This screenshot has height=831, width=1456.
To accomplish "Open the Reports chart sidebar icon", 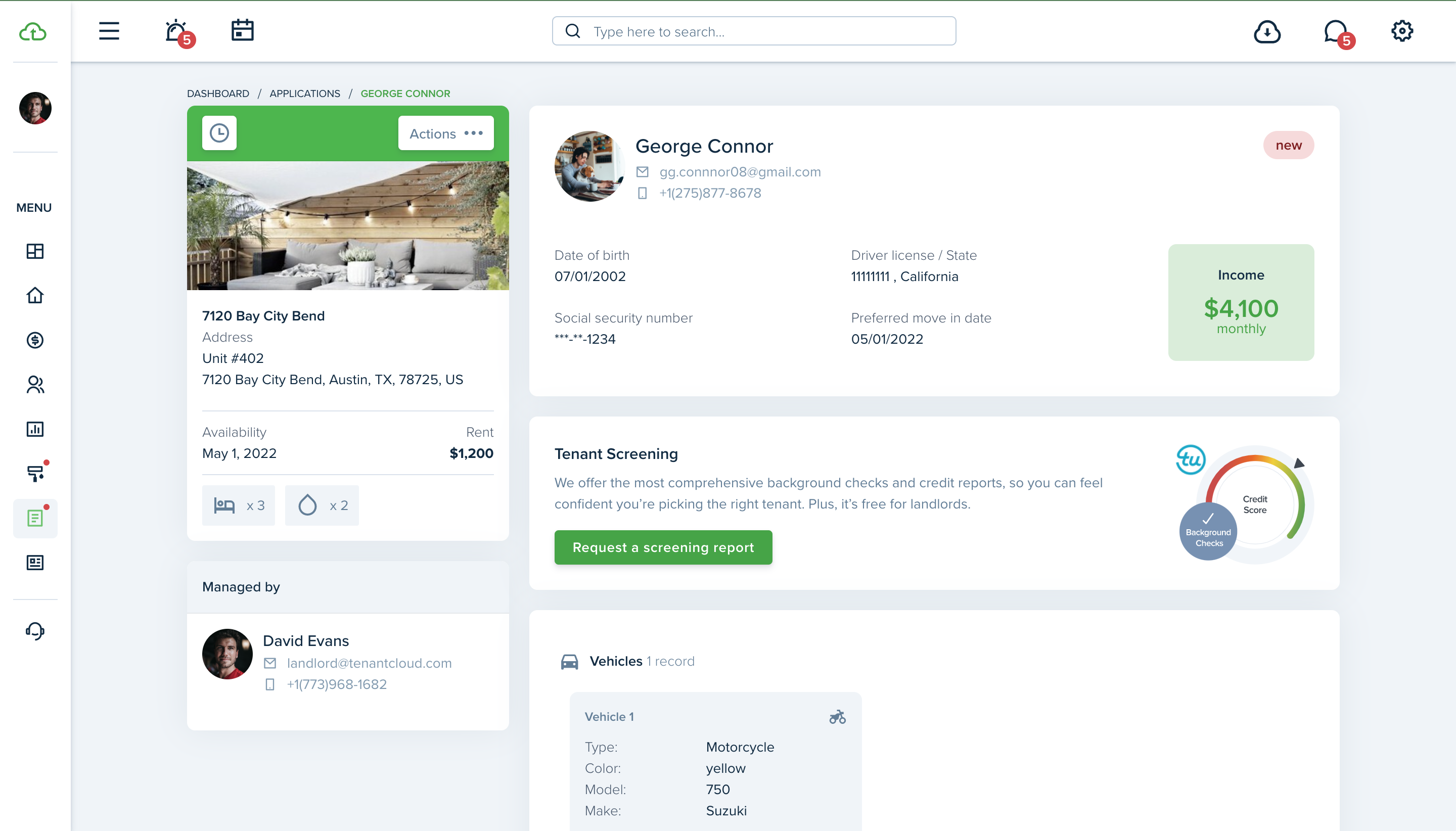I will point(35,429).
